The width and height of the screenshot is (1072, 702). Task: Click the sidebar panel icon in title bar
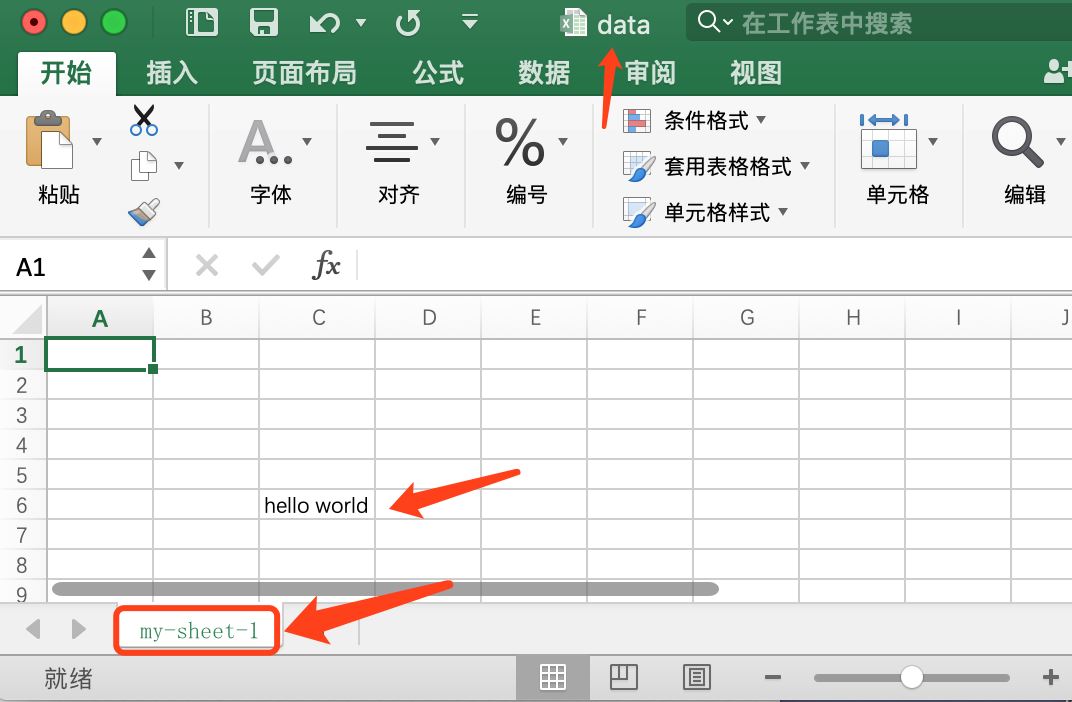point(202,22)
